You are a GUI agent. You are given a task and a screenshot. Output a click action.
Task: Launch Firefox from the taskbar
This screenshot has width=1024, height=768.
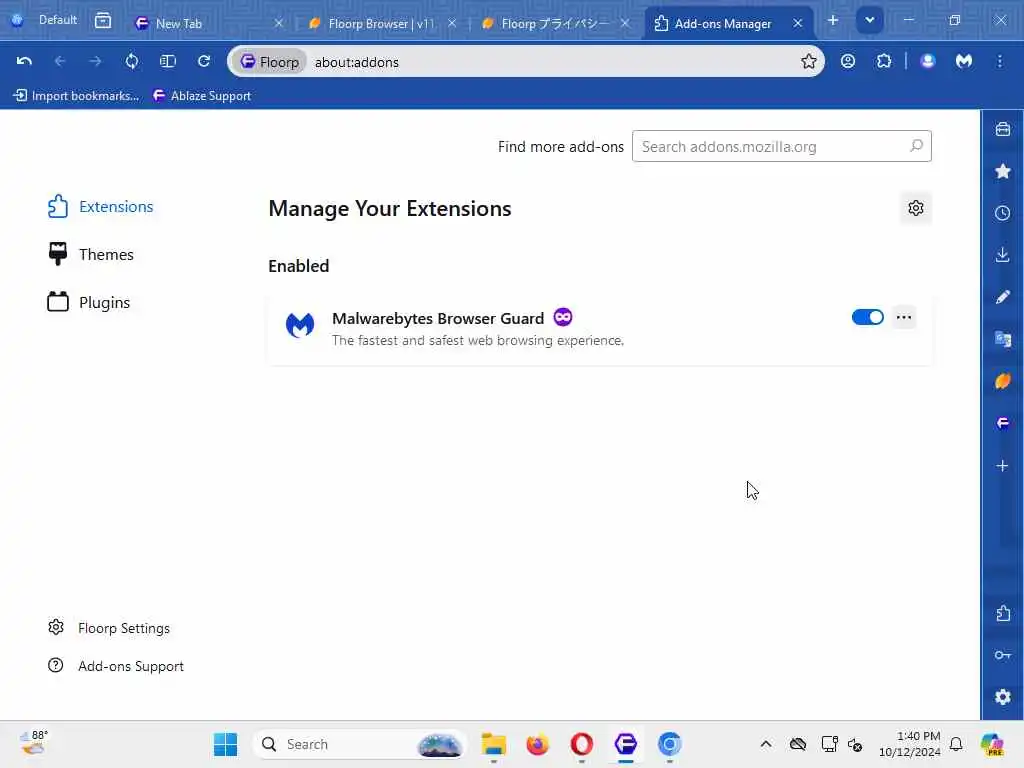point(537,744)
